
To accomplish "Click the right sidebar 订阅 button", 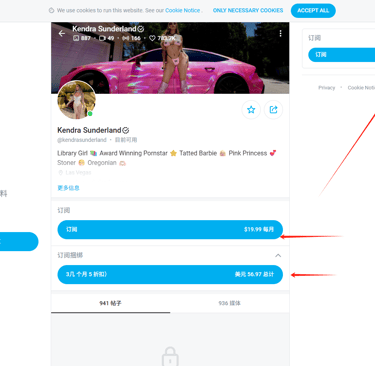I will (341, 55).
